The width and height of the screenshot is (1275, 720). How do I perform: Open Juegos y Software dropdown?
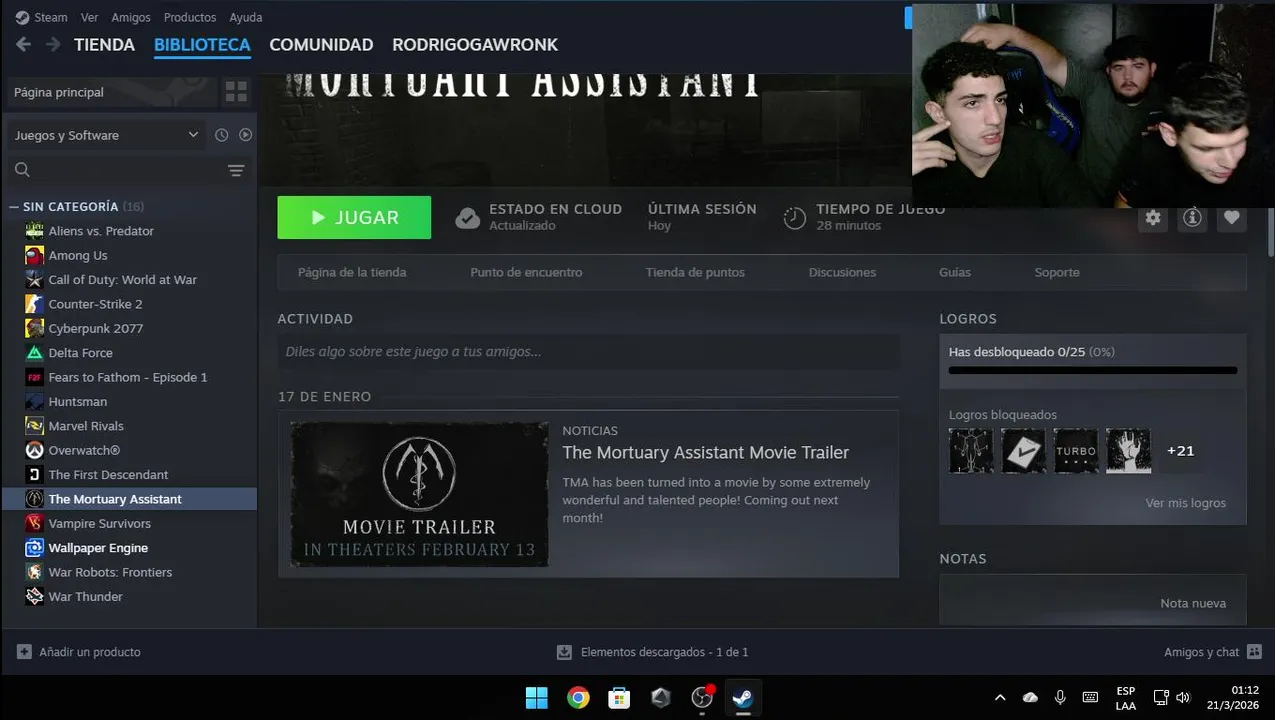[106, 135]
